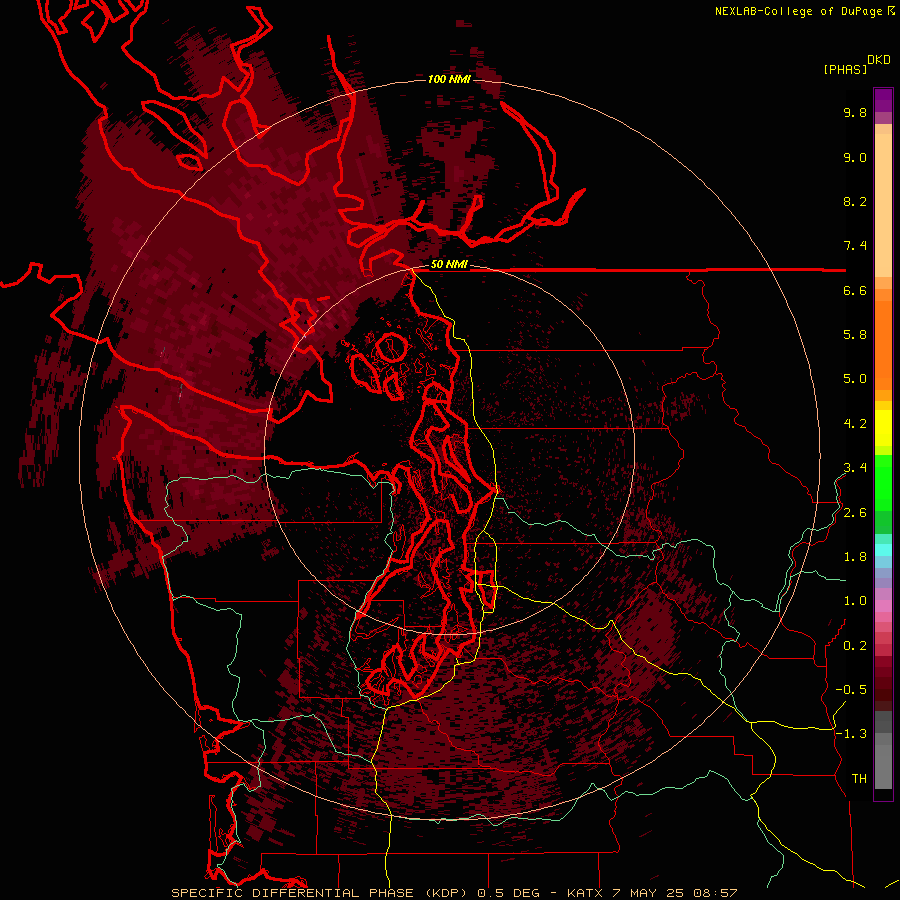
Task: Click the 6.6 value on color scale
Action: [855, 290]
